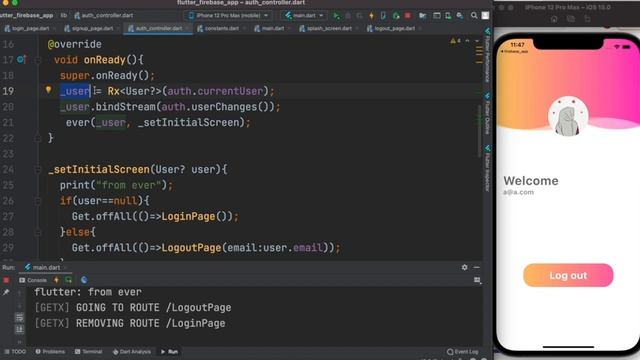Screen dimensions: 640x360
Task: Click the lightbulb quick-fix icon on line 19
Action: coord(48,90)
